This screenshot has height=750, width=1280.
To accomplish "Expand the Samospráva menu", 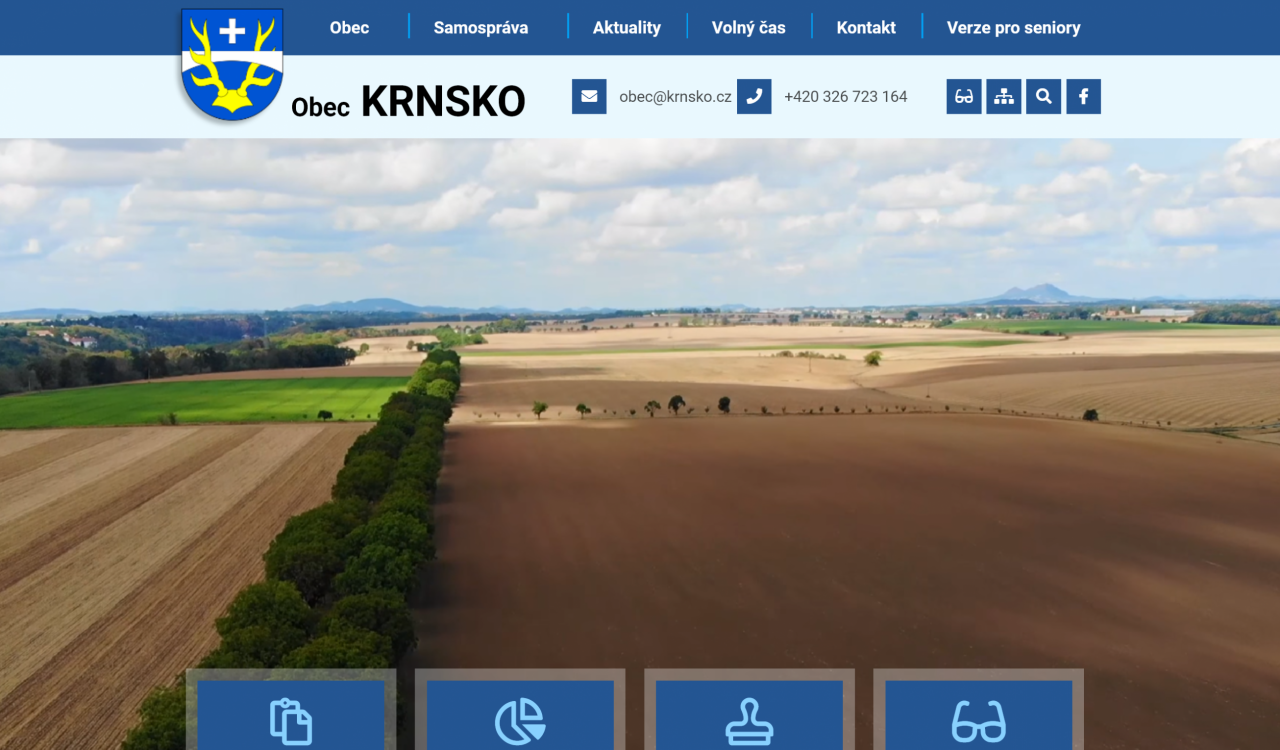I will (x=481, y=28).
